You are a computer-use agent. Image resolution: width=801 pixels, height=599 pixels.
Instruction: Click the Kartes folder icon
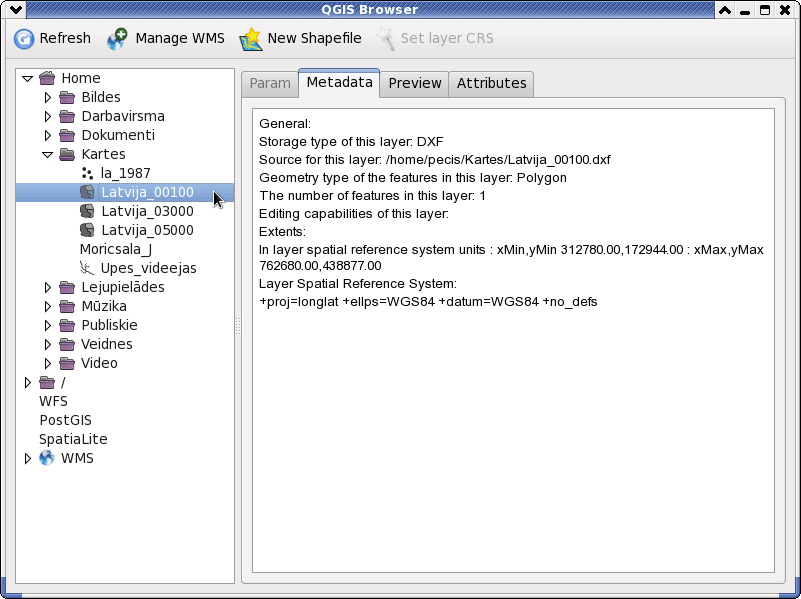tap(67, 154)
